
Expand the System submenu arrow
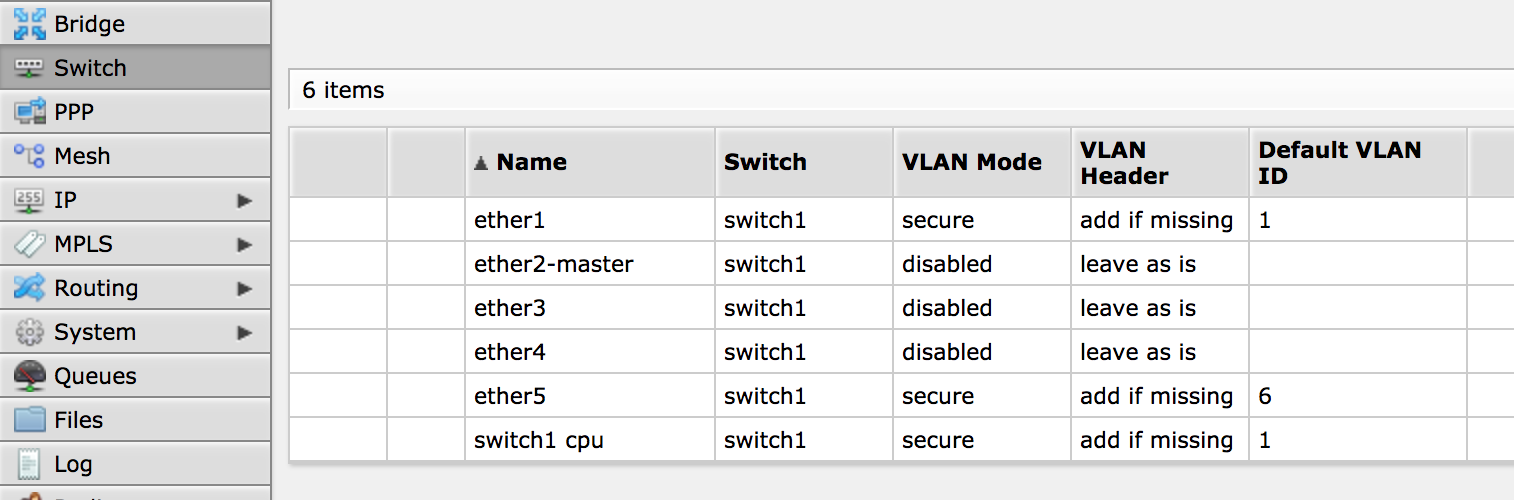tap(244, 332)
